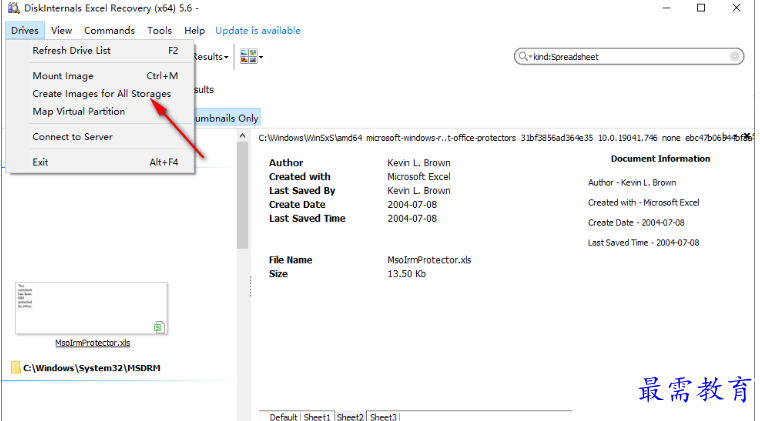Minimize the Excel Recovery window
The height and width of the screenshot is (421, 760).
click(x=666, y=8)
